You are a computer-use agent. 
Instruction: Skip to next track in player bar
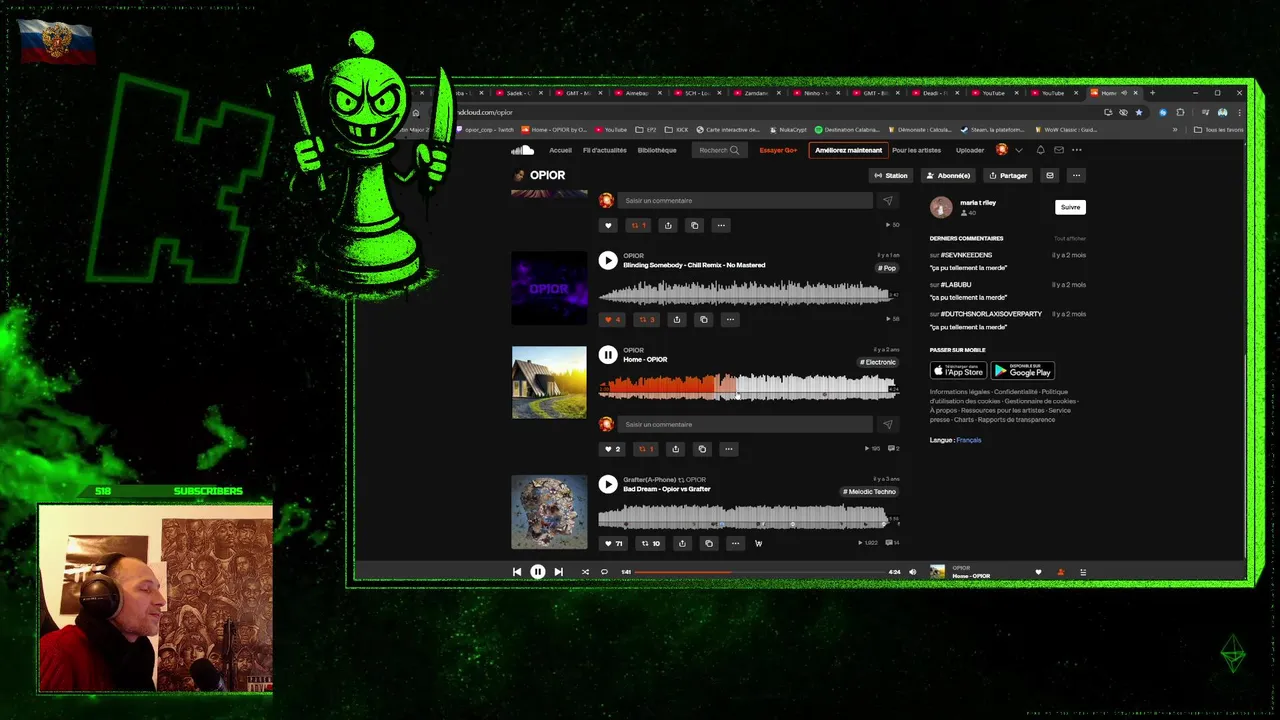click(558, 572)
